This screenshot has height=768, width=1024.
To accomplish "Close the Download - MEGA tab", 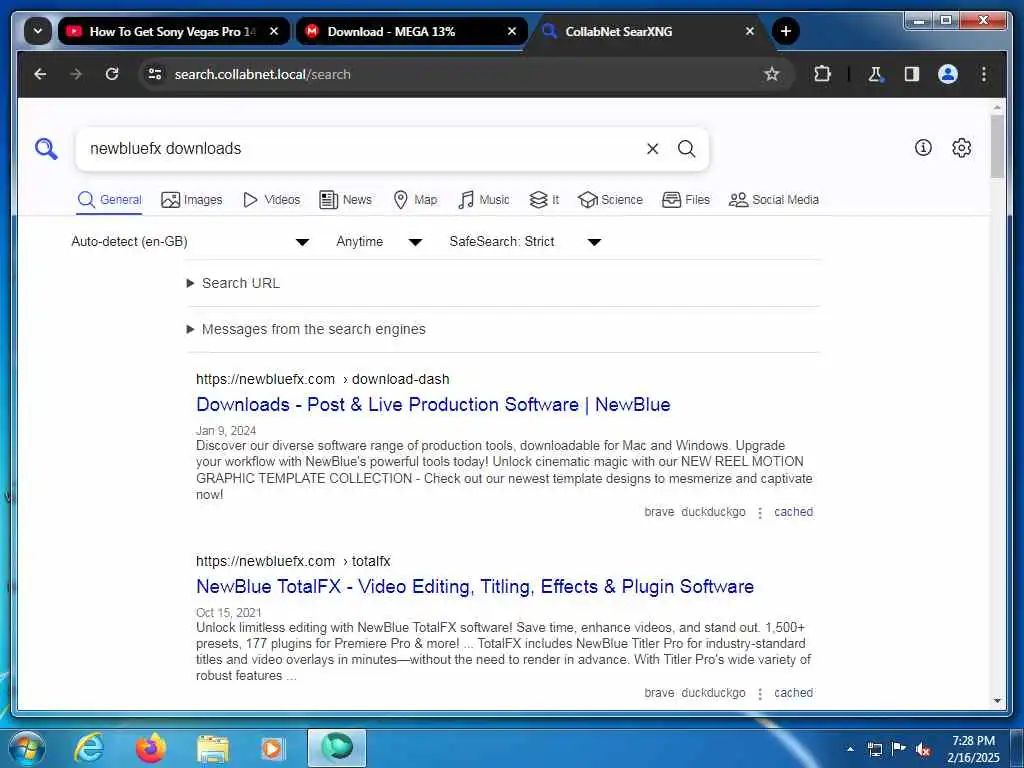I will coord(512,31).
